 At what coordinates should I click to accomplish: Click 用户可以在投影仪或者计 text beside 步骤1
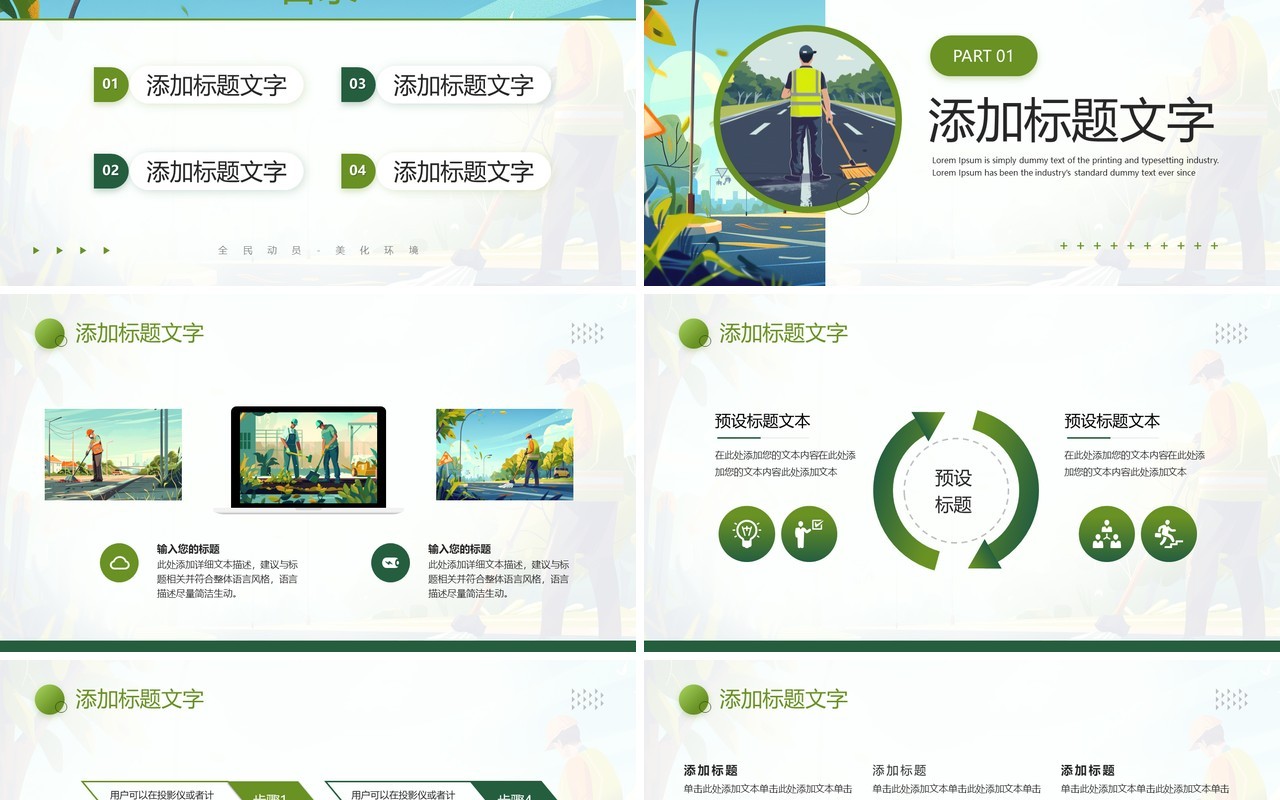162,795
